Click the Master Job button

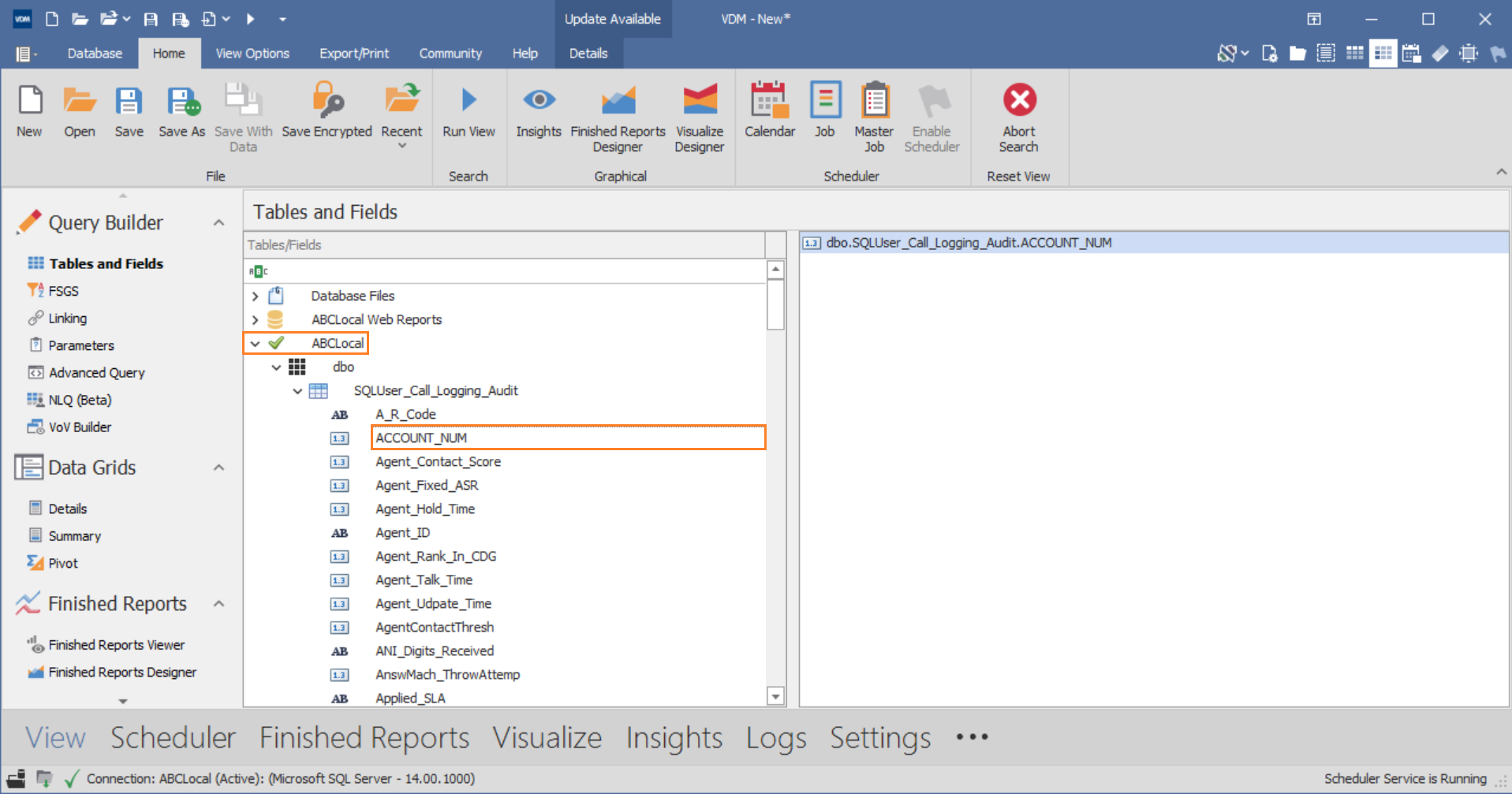tap(874, 118)
